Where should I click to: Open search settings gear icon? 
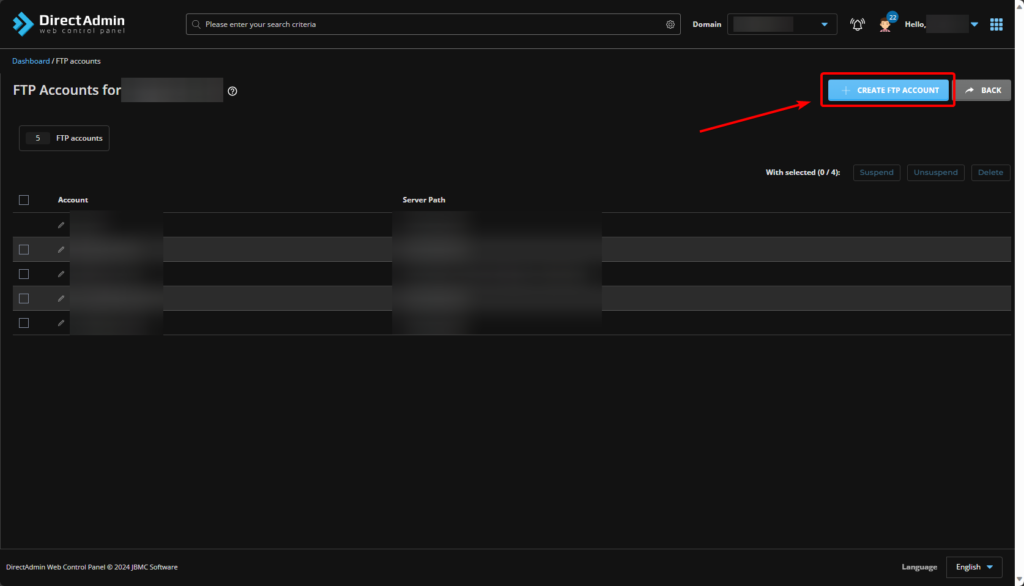670,24
